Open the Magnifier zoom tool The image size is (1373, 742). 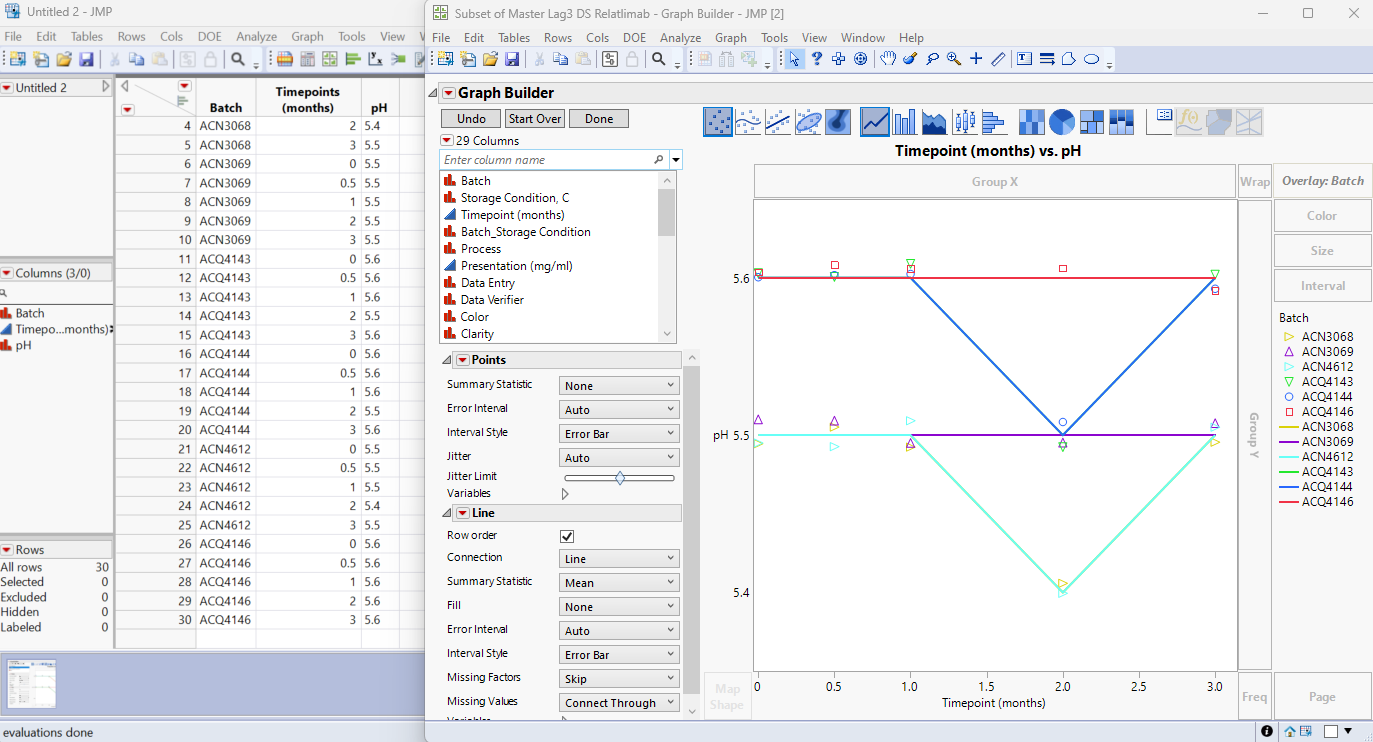click(x=954, y=58)
